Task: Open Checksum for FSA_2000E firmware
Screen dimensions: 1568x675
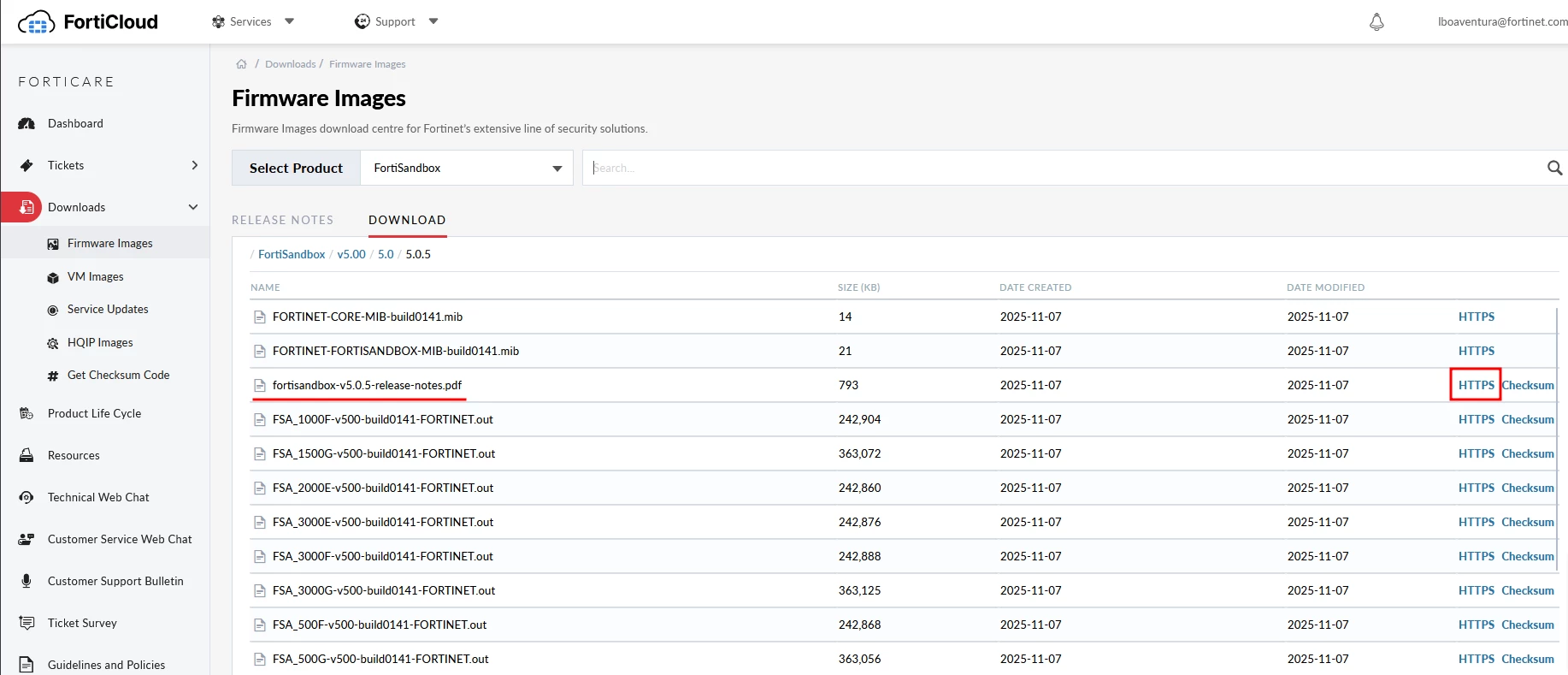Action: point(1528,488)
